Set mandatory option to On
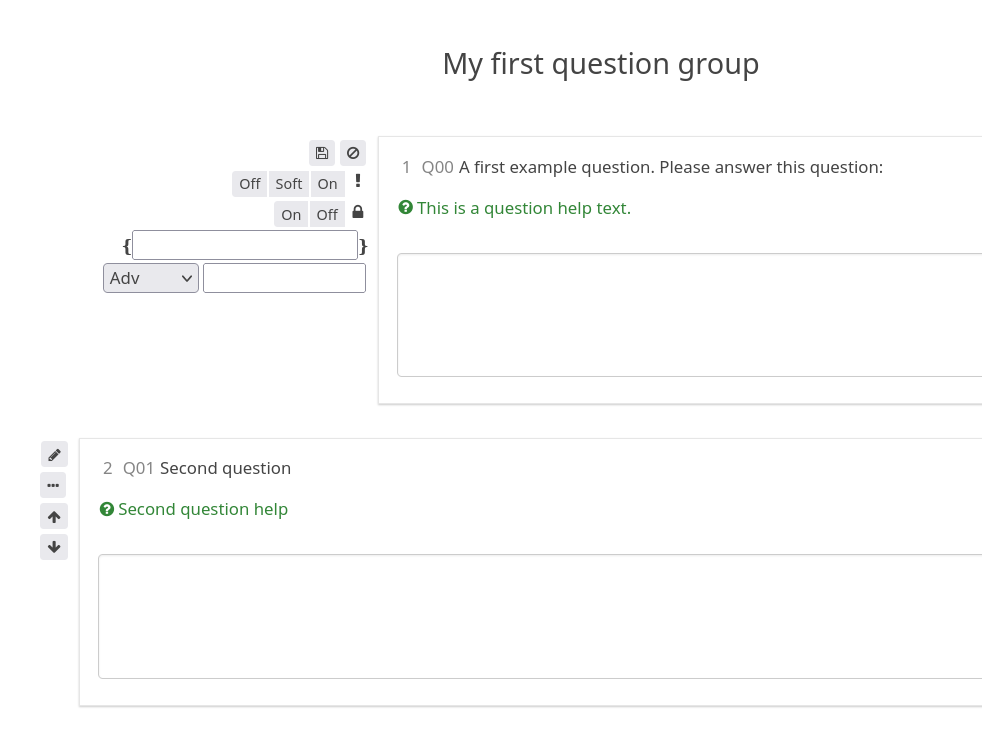 pyautogui.click(x=327, y=184)
